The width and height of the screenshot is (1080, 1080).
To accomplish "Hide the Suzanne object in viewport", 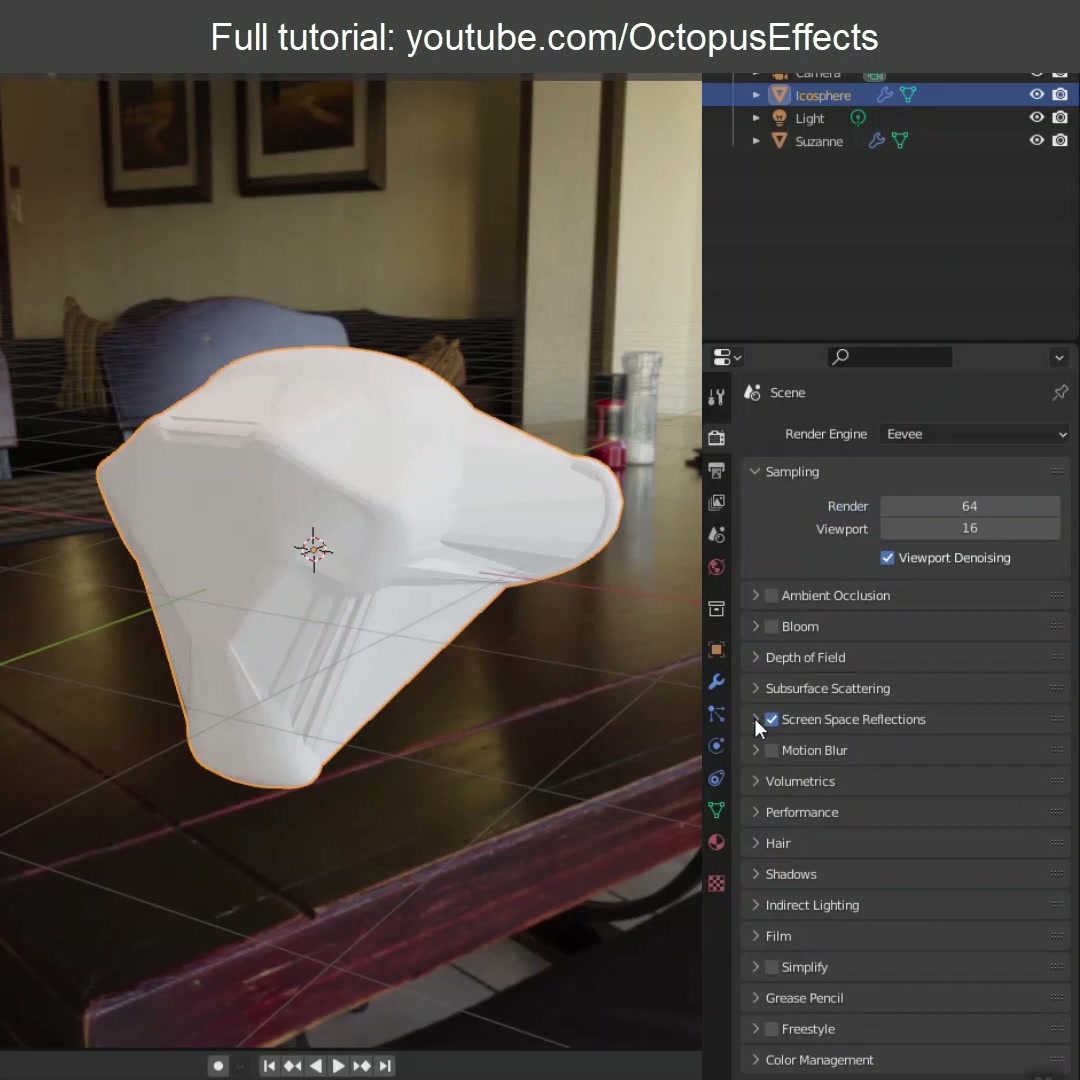I will coord(1037,140).
